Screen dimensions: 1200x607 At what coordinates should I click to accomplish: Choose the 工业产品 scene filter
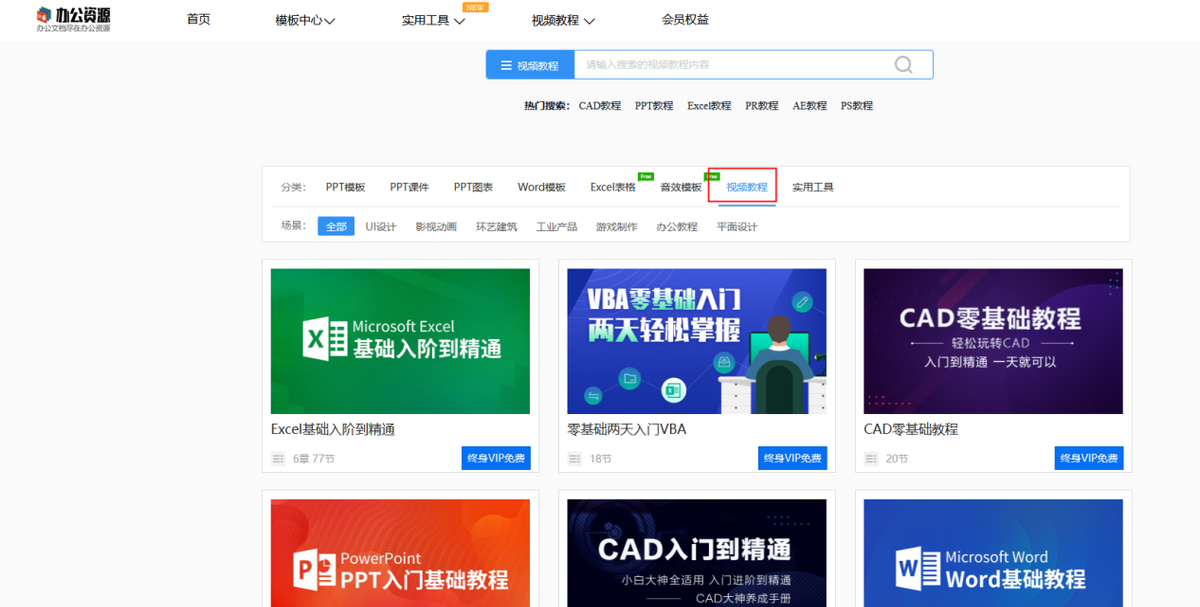[556, 227]
